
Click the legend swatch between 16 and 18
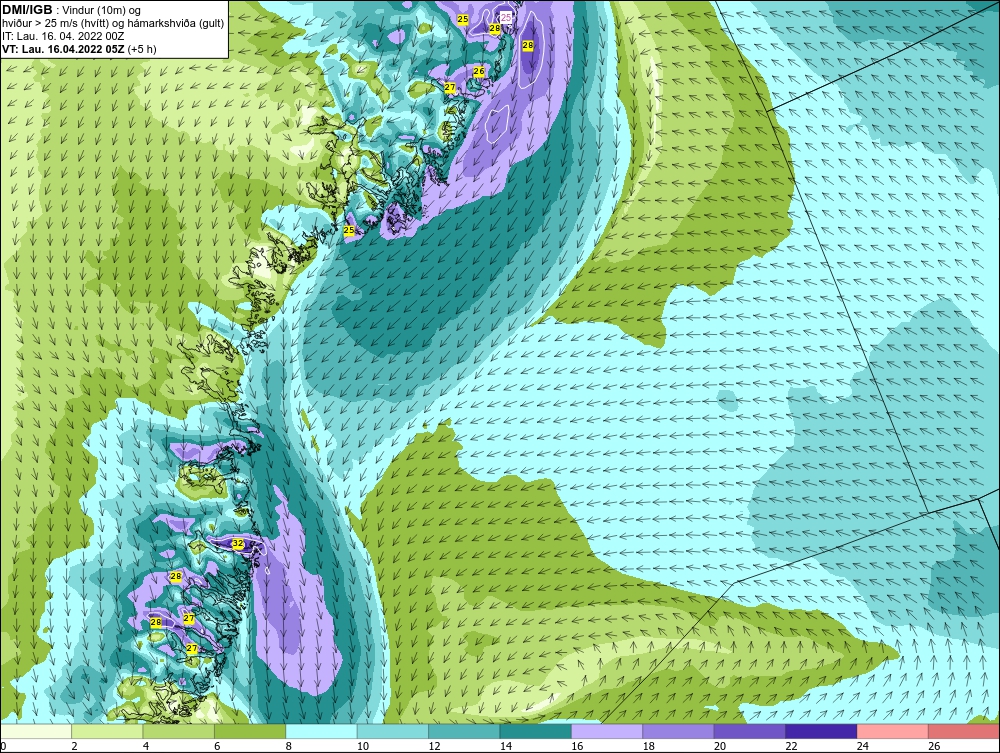click(607, 731)
